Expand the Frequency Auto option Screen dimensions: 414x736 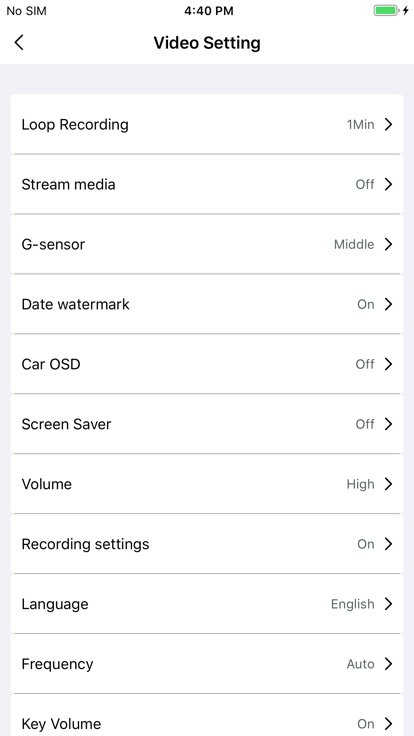coord(207,664)
